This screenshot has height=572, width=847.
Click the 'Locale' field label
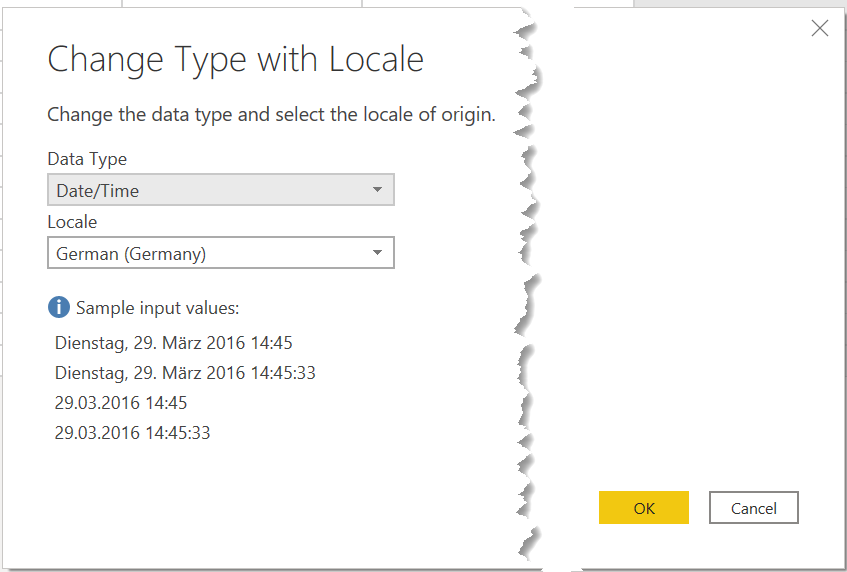pos(72,222)
